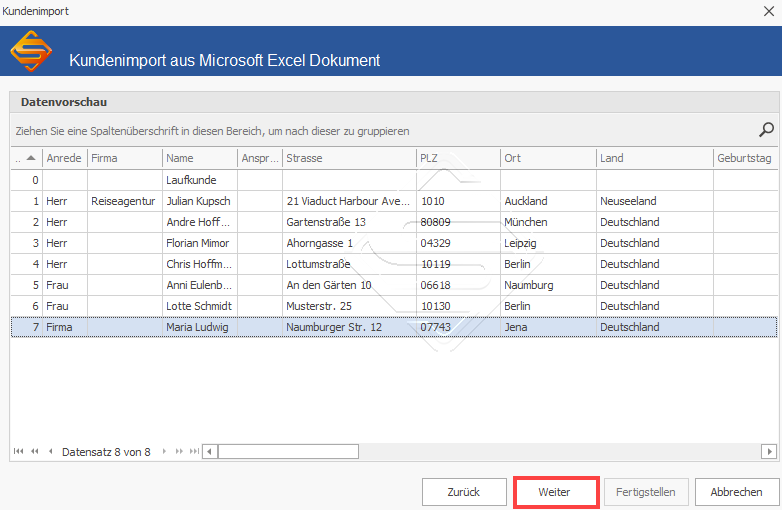782x510 pixels.
Task: Select the Julian Kupsch name cell
Action: point(200,201)
